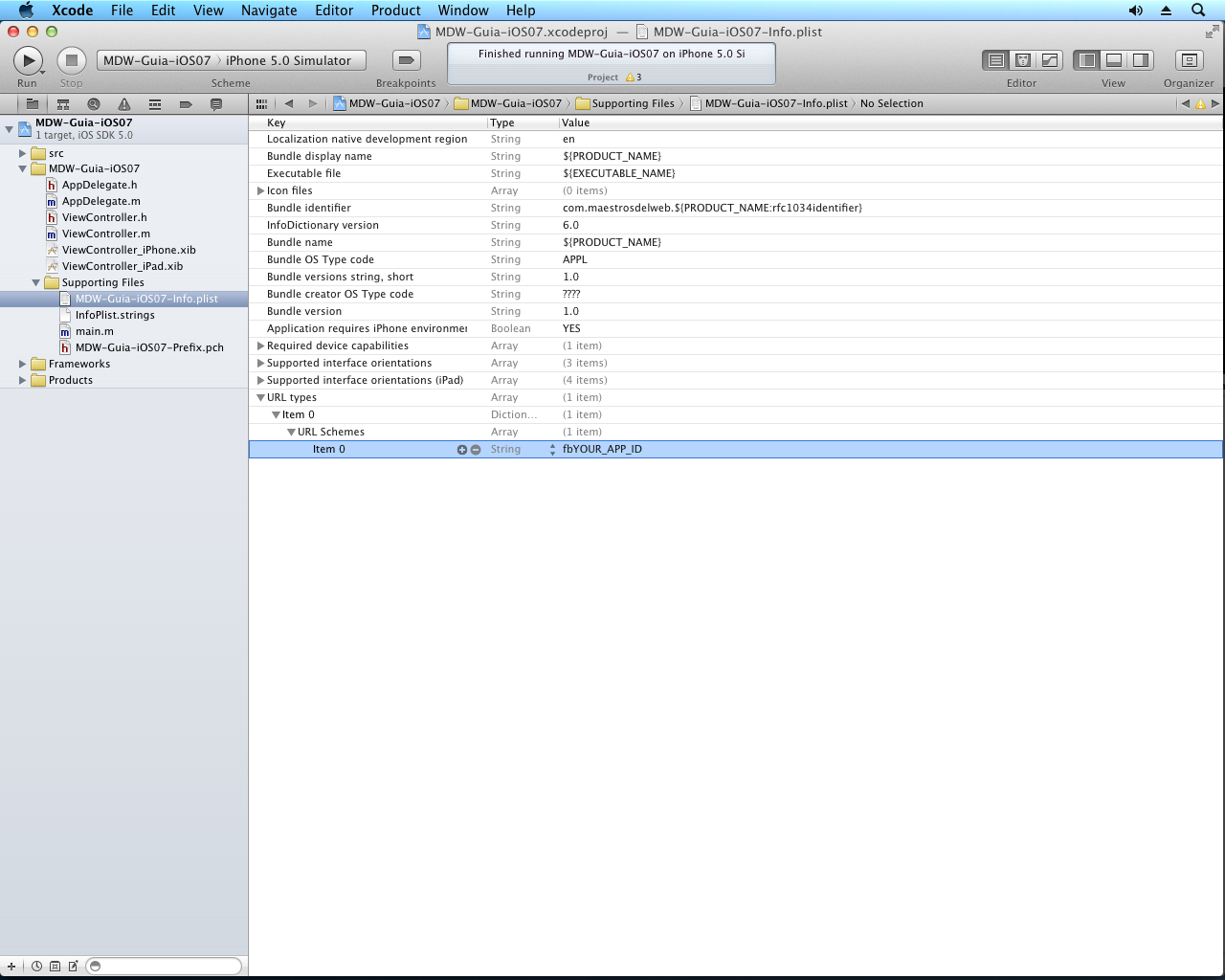The width and height of the screenshot is (1225, 980).
Task: Show the Log navigator
Action: click(216, 103)
